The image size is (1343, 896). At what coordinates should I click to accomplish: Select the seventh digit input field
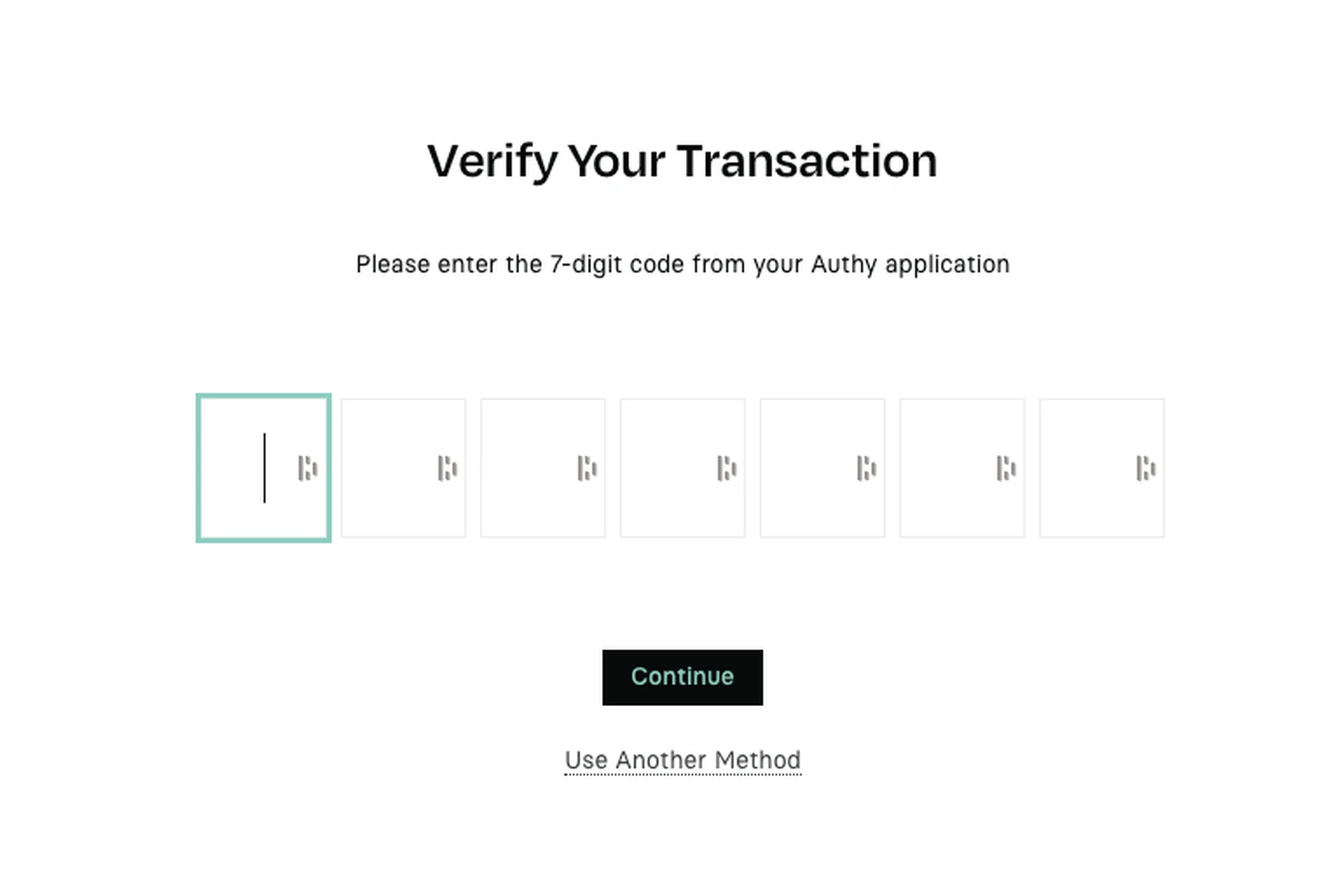1102,468
